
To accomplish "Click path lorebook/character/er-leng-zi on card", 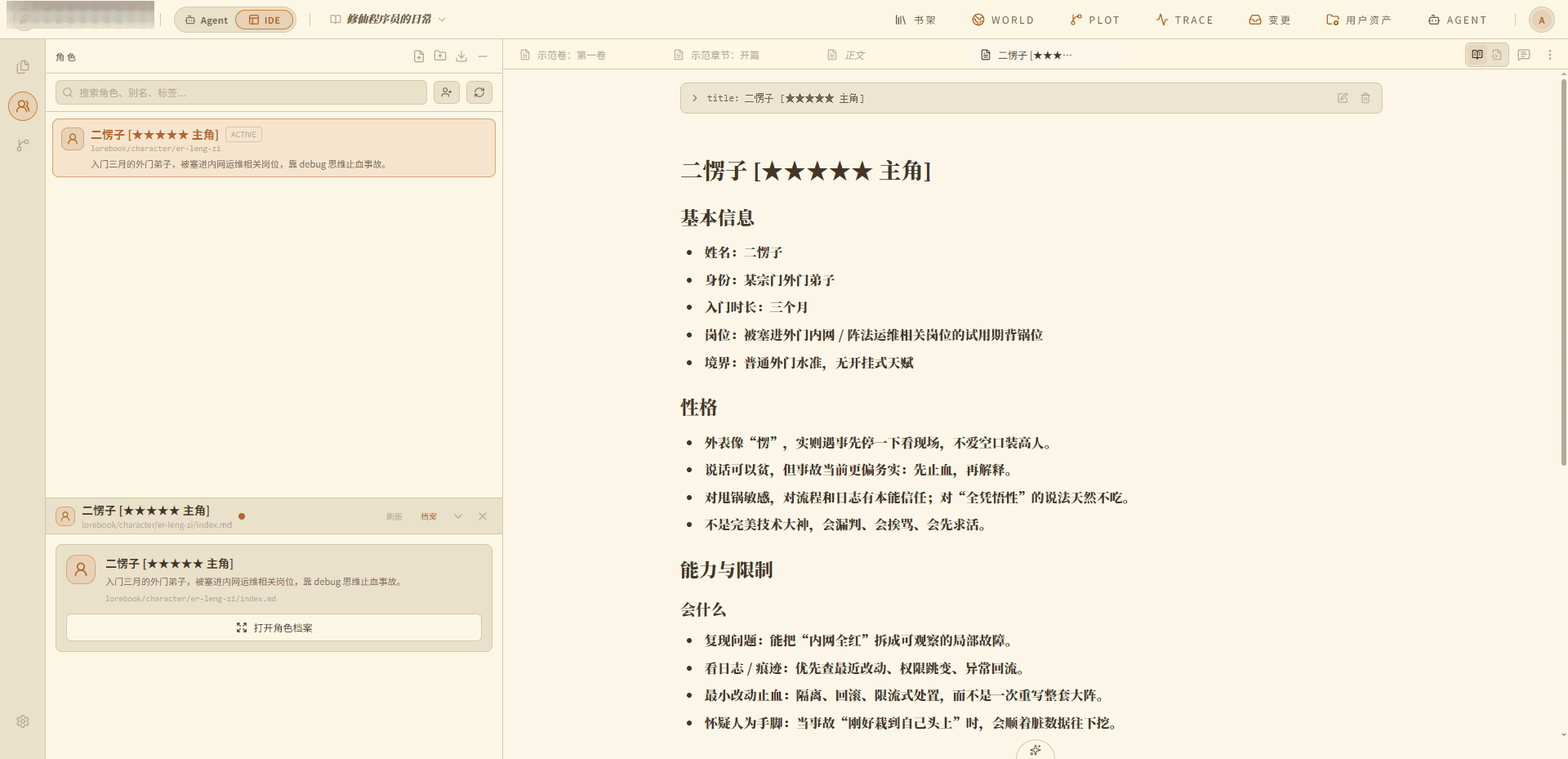I will [155, 149].
